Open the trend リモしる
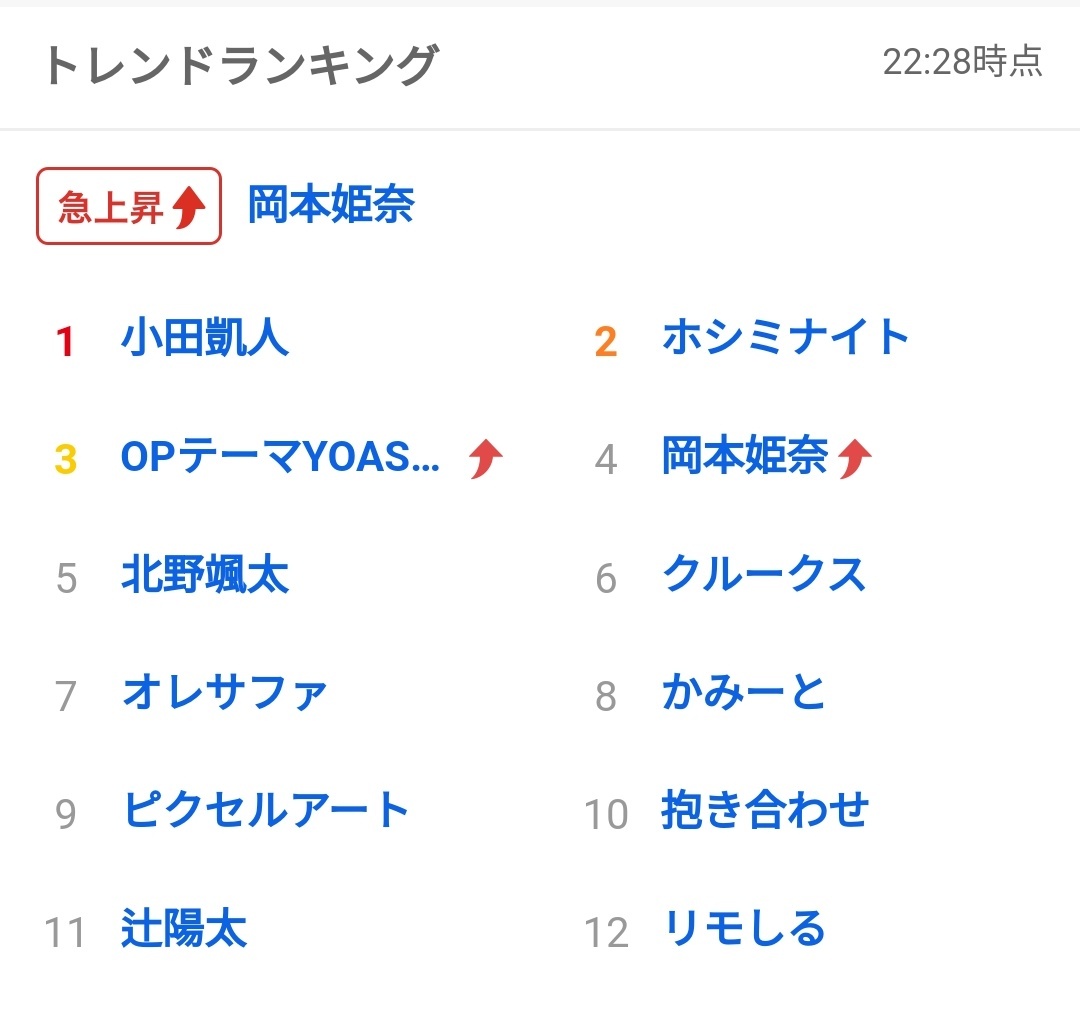 pyautogui.click(x=744, y=929)
